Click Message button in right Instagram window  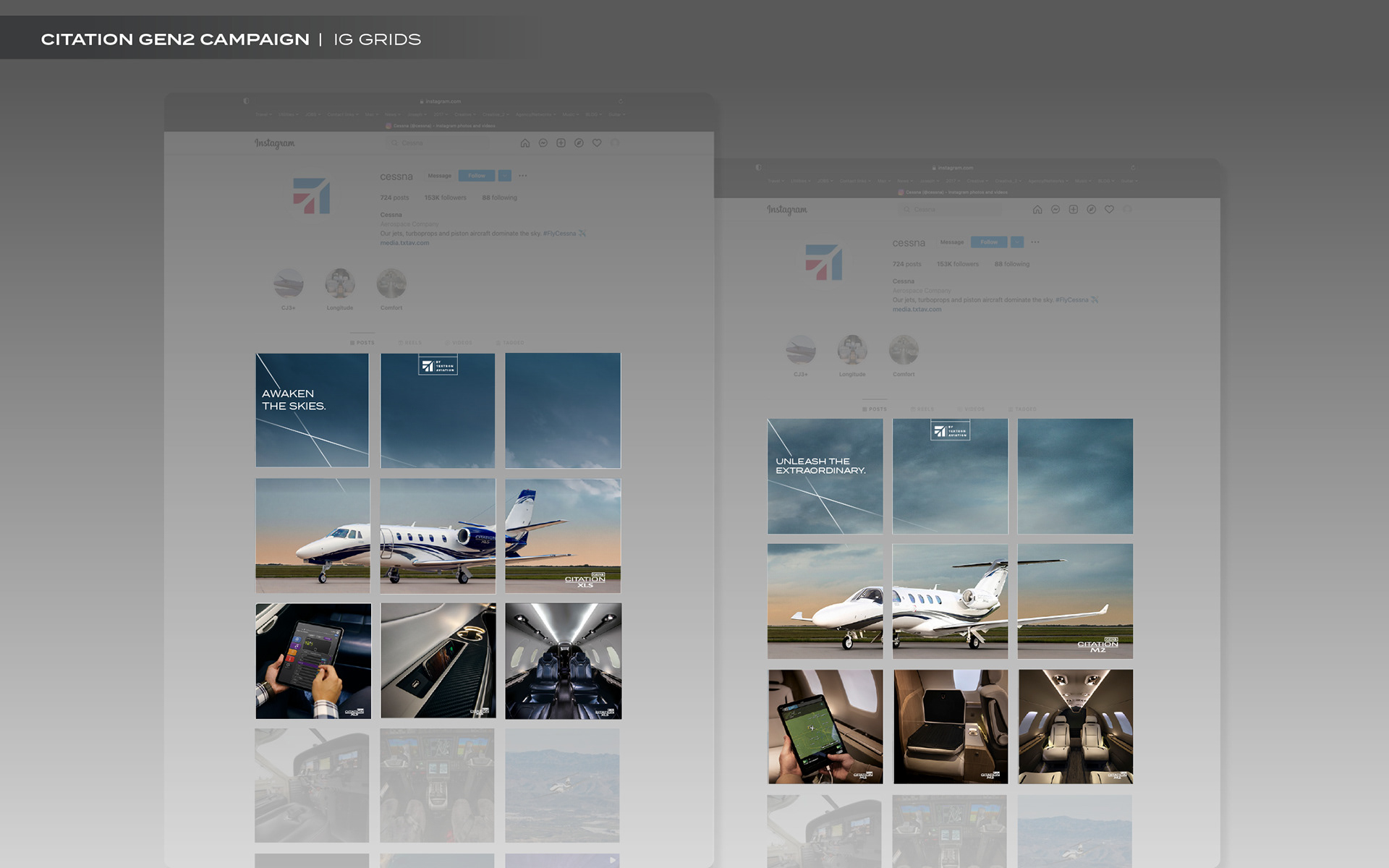(x=951, y=242)
